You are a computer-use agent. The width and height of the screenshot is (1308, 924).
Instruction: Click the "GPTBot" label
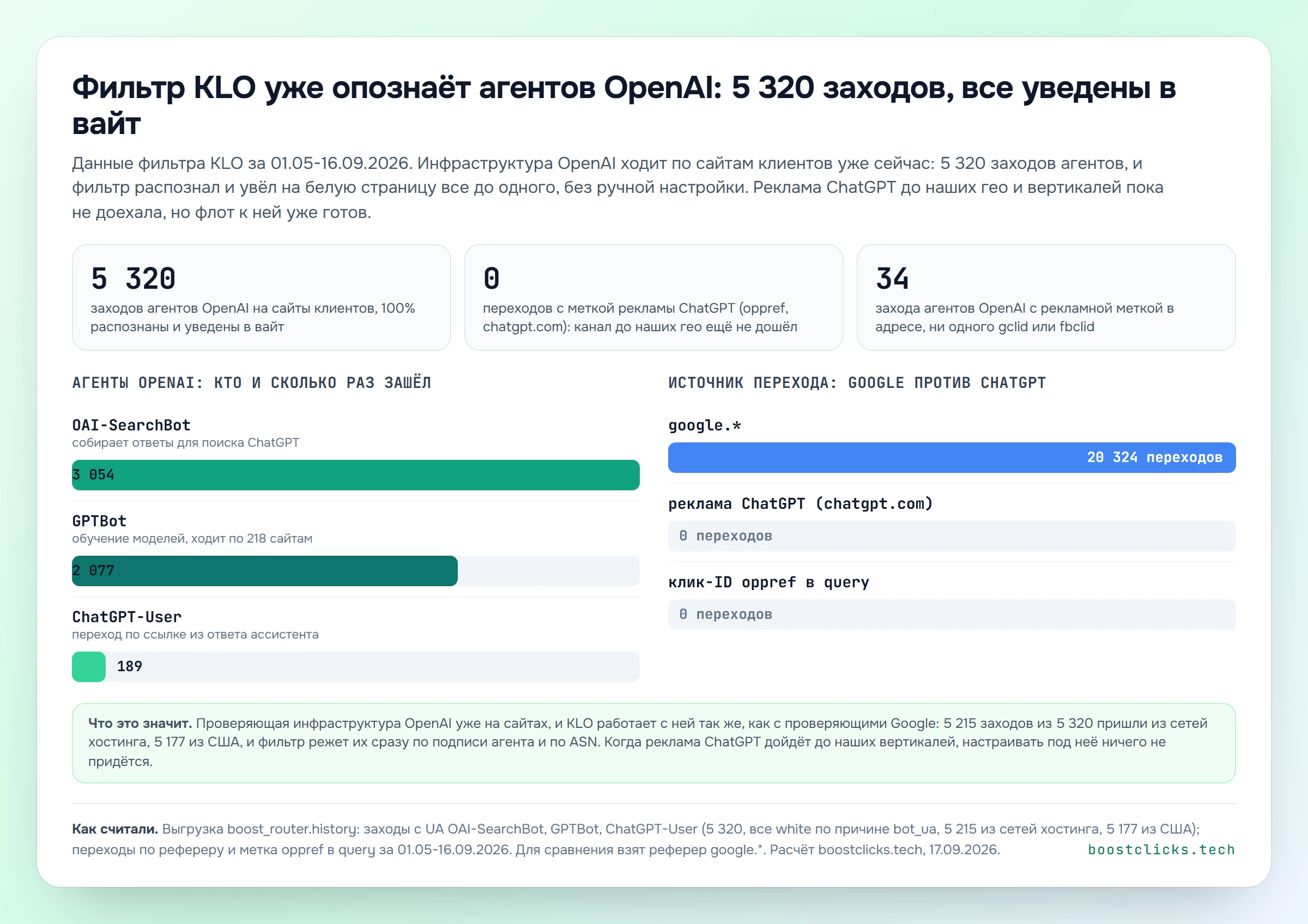99,521
